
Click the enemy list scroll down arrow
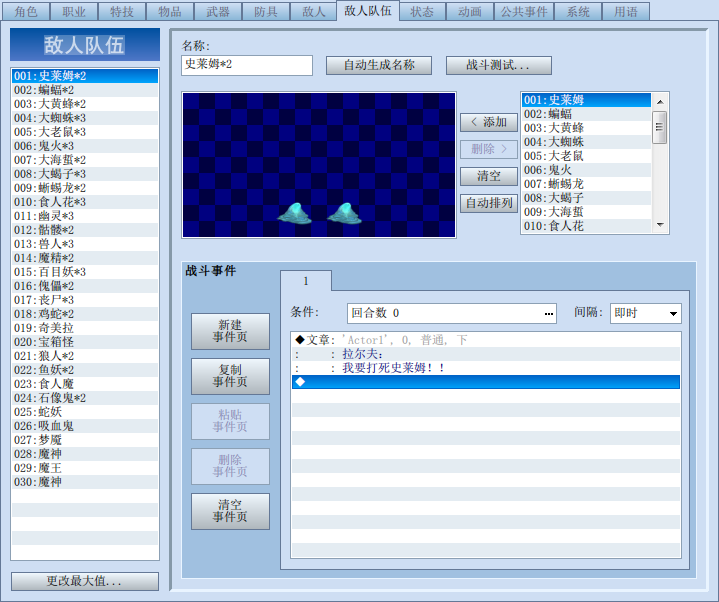pyautogui.click(x=660, y=225)
